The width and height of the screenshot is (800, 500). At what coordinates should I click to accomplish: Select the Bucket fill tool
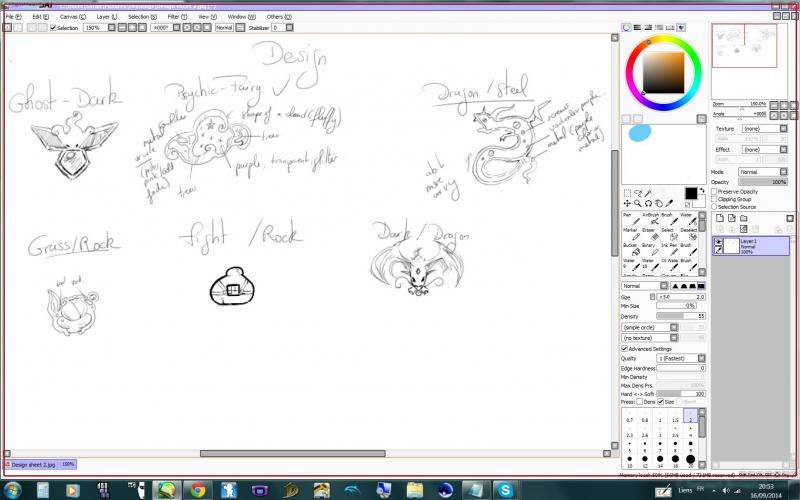631,249
